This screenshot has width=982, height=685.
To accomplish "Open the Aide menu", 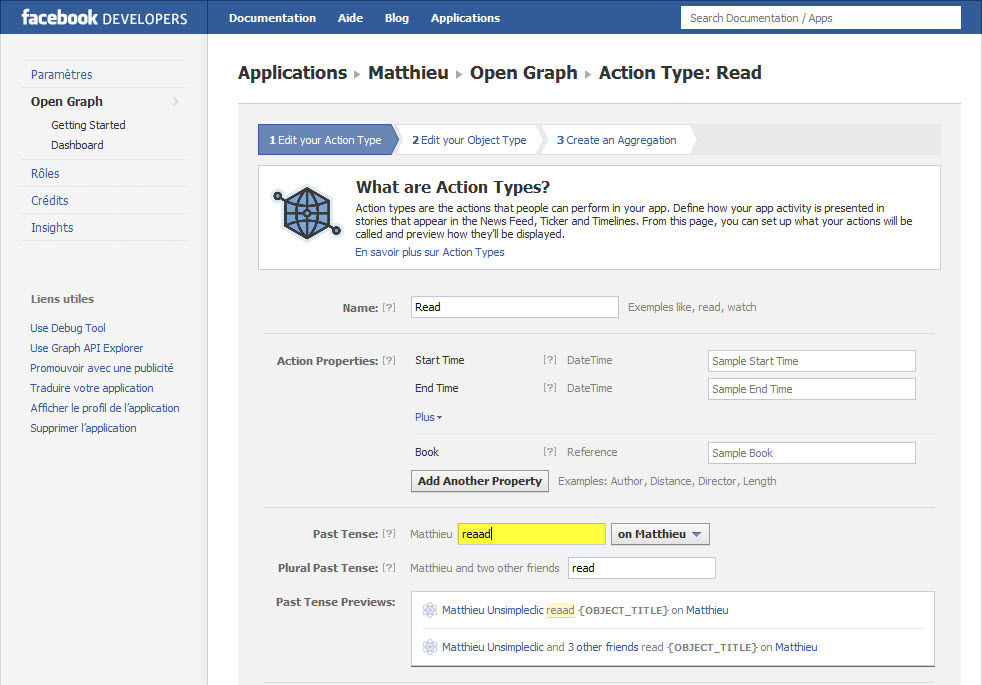I will [x=350, y=18].
